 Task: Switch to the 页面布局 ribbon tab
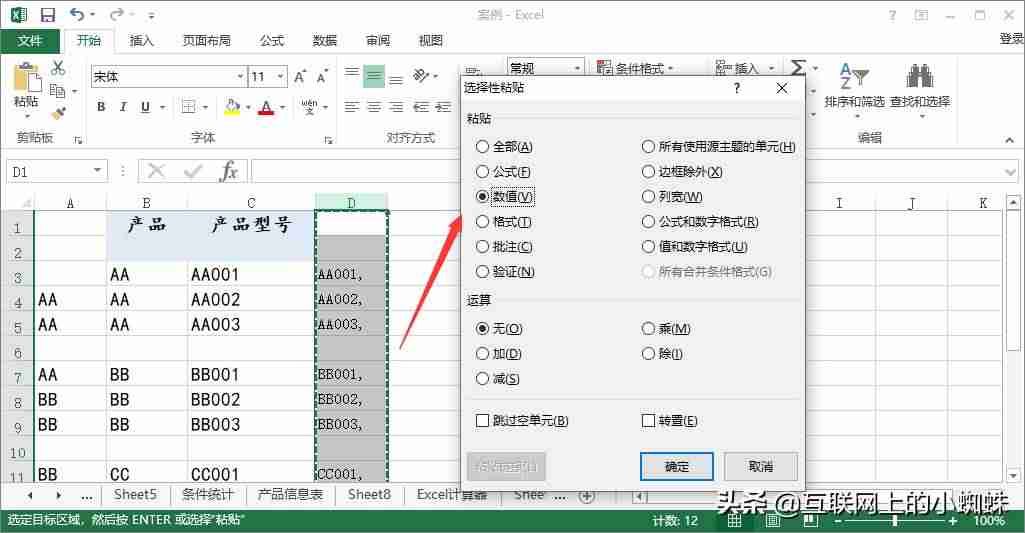(x=207, y=41)
